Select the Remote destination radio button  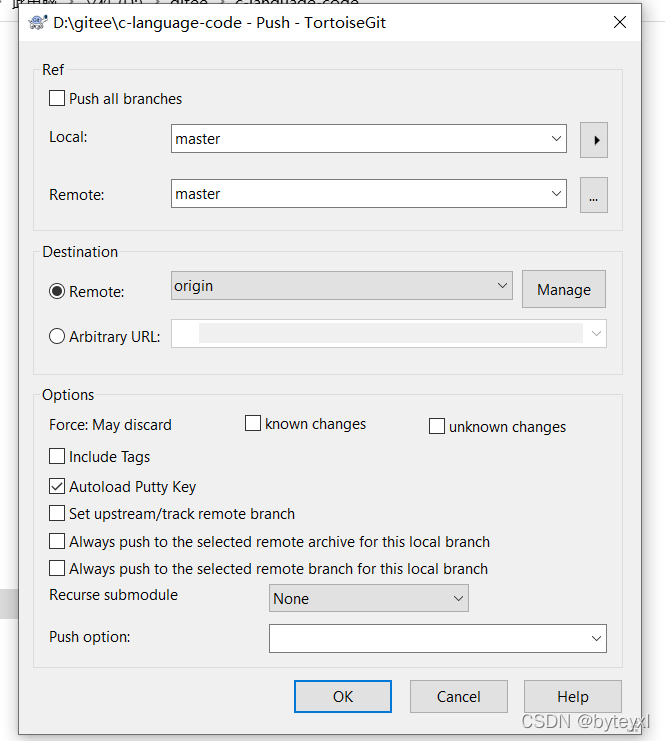tap(57, 291)
